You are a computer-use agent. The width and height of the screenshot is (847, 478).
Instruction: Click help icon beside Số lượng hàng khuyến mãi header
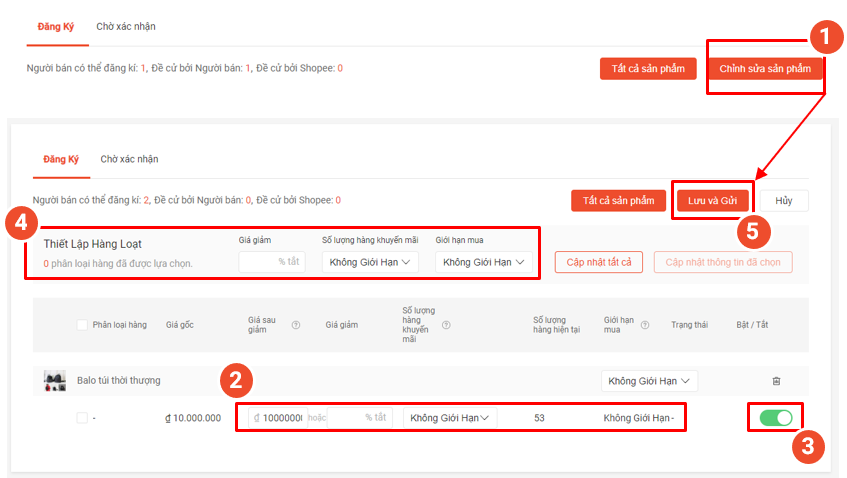(446, 325)
